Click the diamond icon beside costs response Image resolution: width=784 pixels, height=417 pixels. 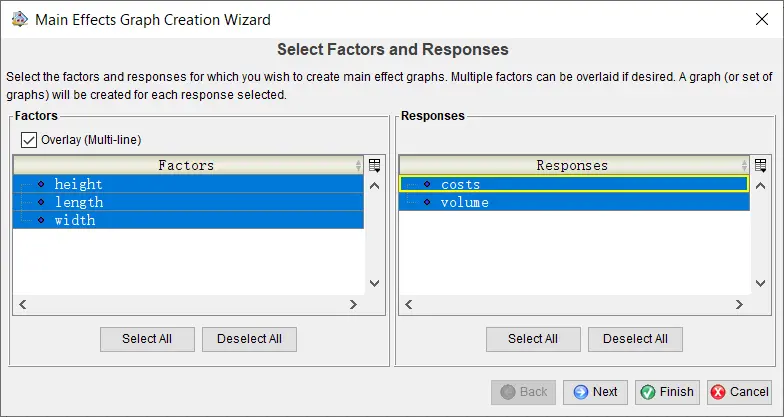[427, 184]
